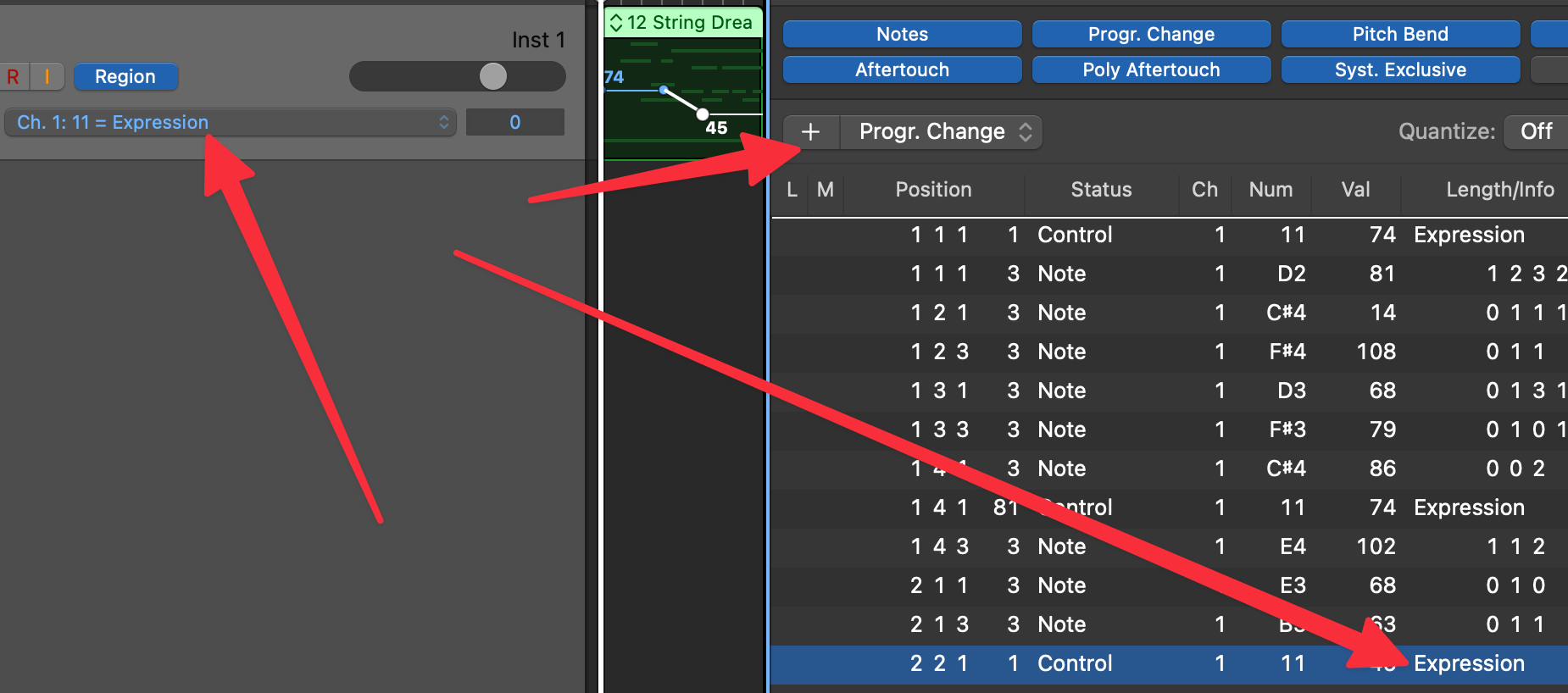Click the arrows icon on 12 String Drea region
Image resolution: width=1568 pixels, height=693 pixels.
[616, 23]
